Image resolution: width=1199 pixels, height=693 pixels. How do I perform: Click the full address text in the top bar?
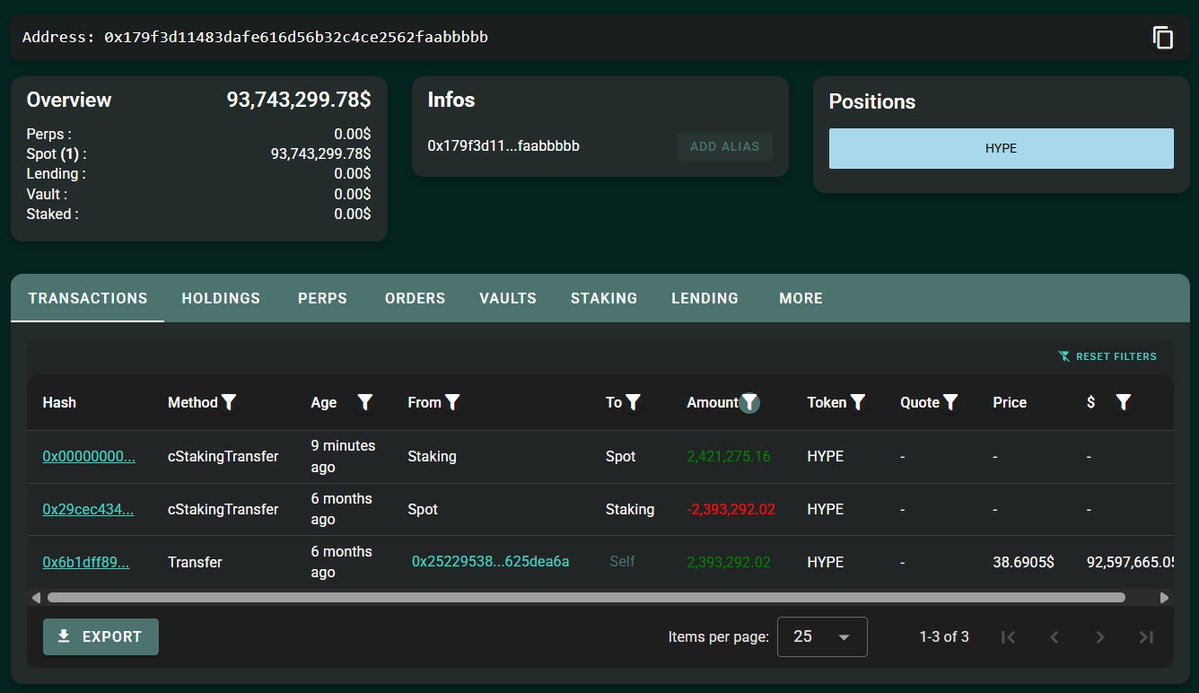pyautogui.click(x=296, y=37)
